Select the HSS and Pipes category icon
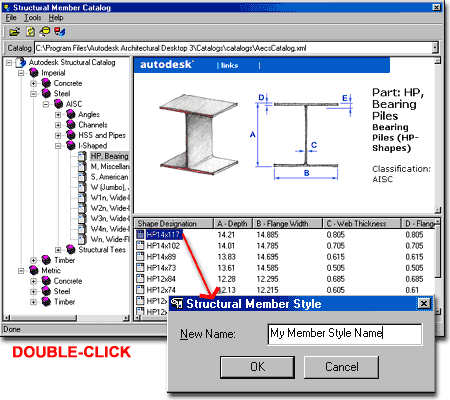 click(71, 135)
